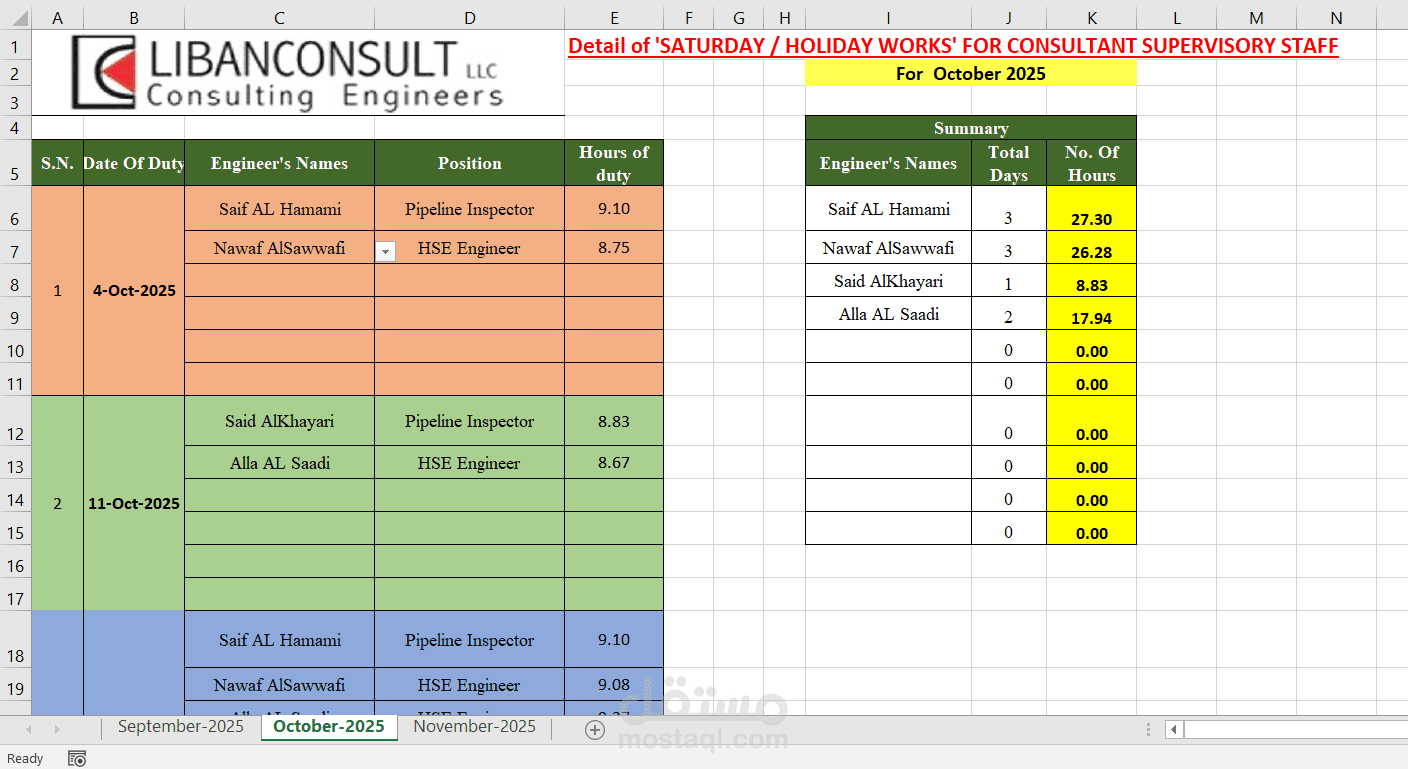Select the LIBANCONSULT logo image
Screen dimensions: 1408x769
click(288, 72)
